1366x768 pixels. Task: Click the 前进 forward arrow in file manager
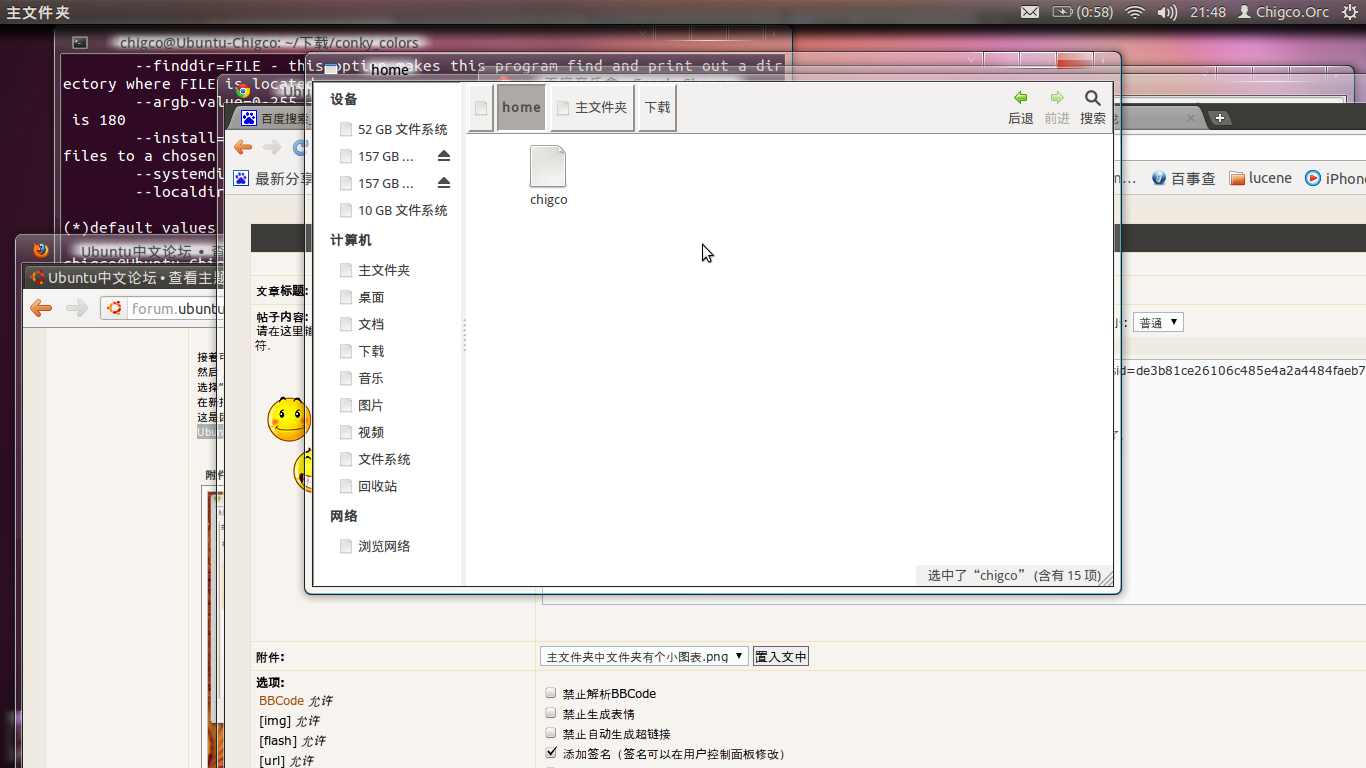pyautogui.click(x=1057, y=107)
